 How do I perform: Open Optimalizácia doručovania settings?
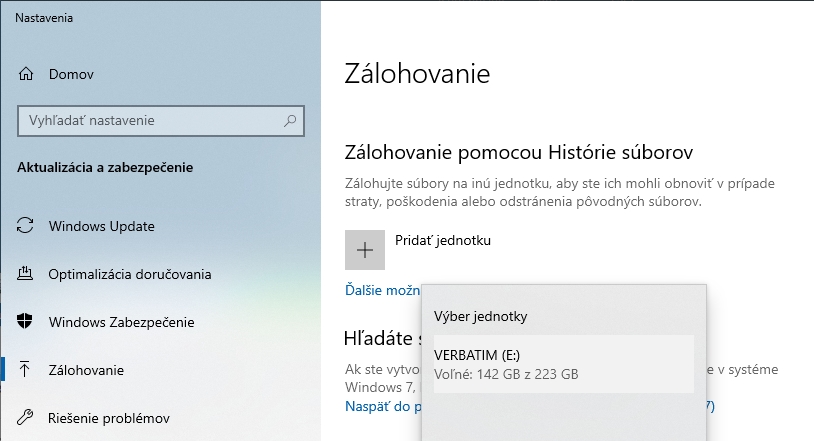(x=129, y=274)
